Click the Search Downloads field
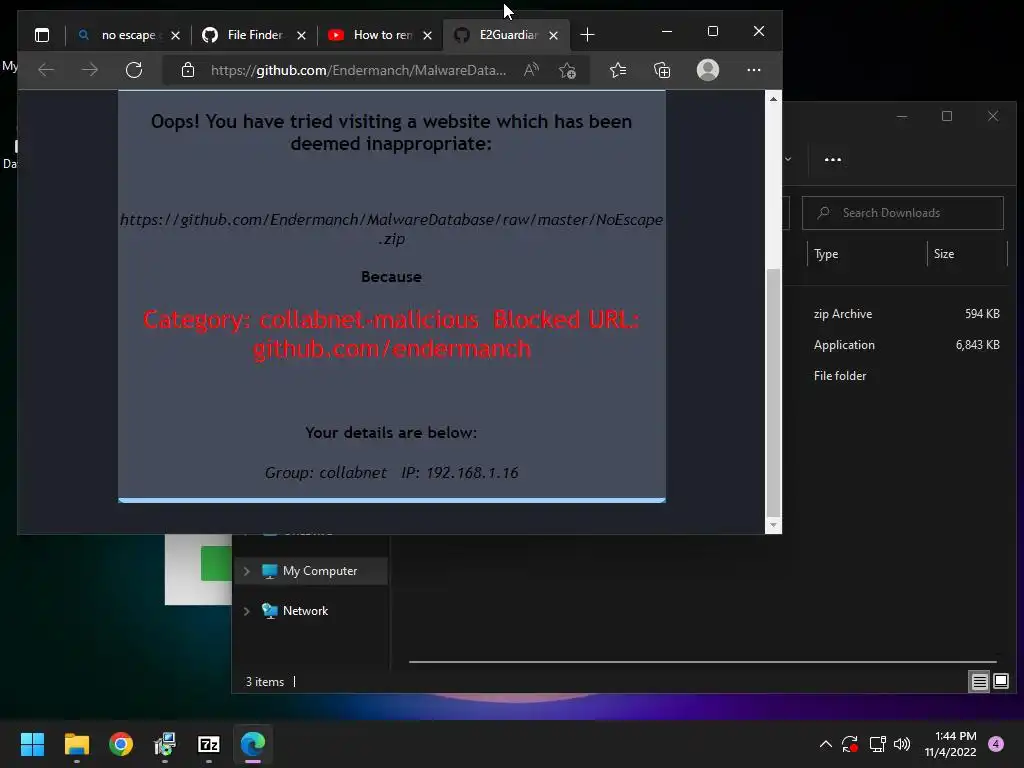The height and width of the screenshot is (768, 1024). coord(903,213)
